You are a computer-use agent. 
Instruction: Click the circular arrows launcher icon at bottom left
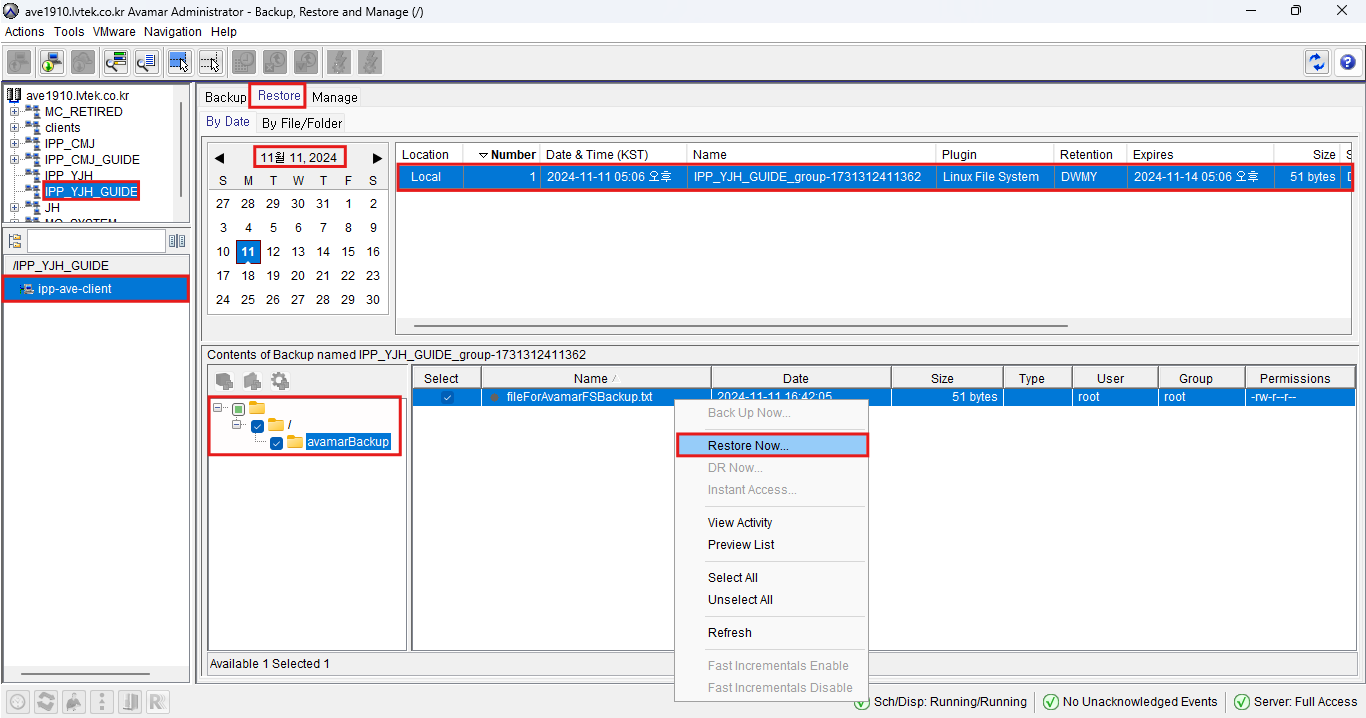click(46, 702)
